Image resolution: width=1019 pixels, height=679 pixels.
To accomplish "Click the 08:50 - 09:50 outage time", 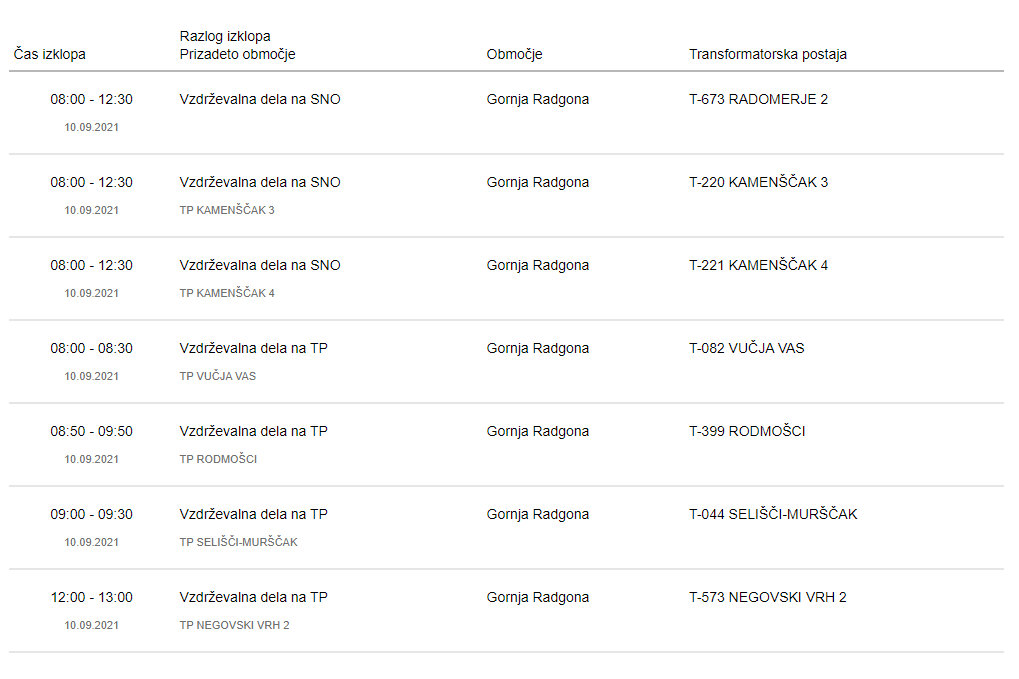I will [92, 431].
